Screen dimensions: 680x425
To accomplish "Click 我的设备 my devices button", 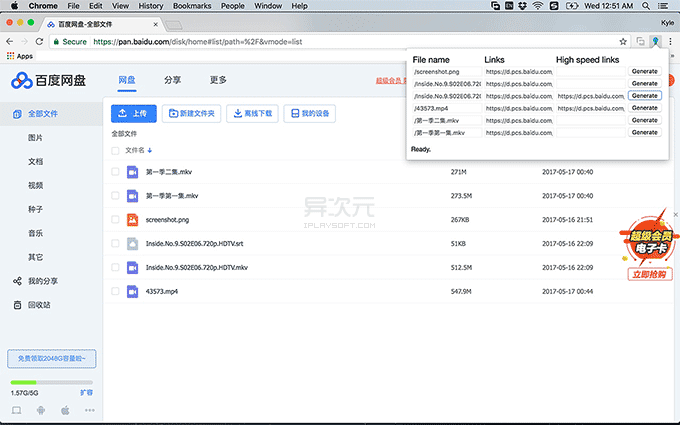I will point(310,114).
